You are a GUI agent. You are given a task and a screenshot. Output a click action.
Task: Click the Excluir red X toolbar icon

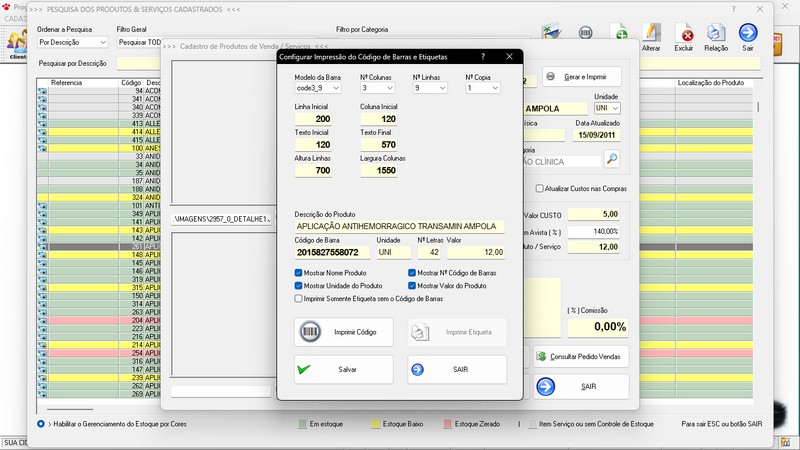tap(684, 34)
